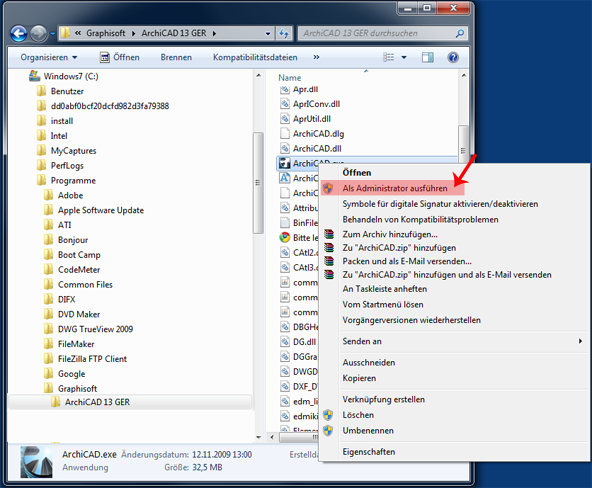Show more toolbar commands via the » chevron
The width and height of the screenshot is (592, 488).
316,57
